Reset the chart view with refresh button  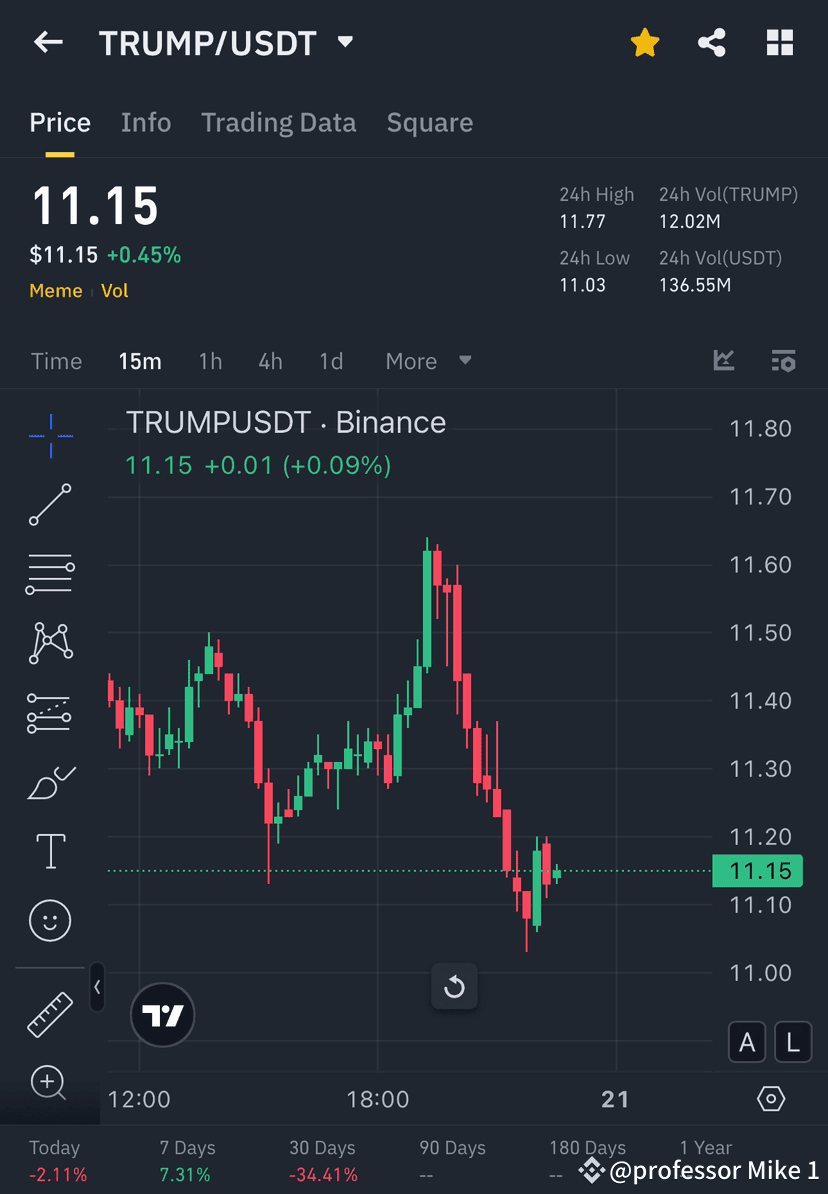point(454,987)
